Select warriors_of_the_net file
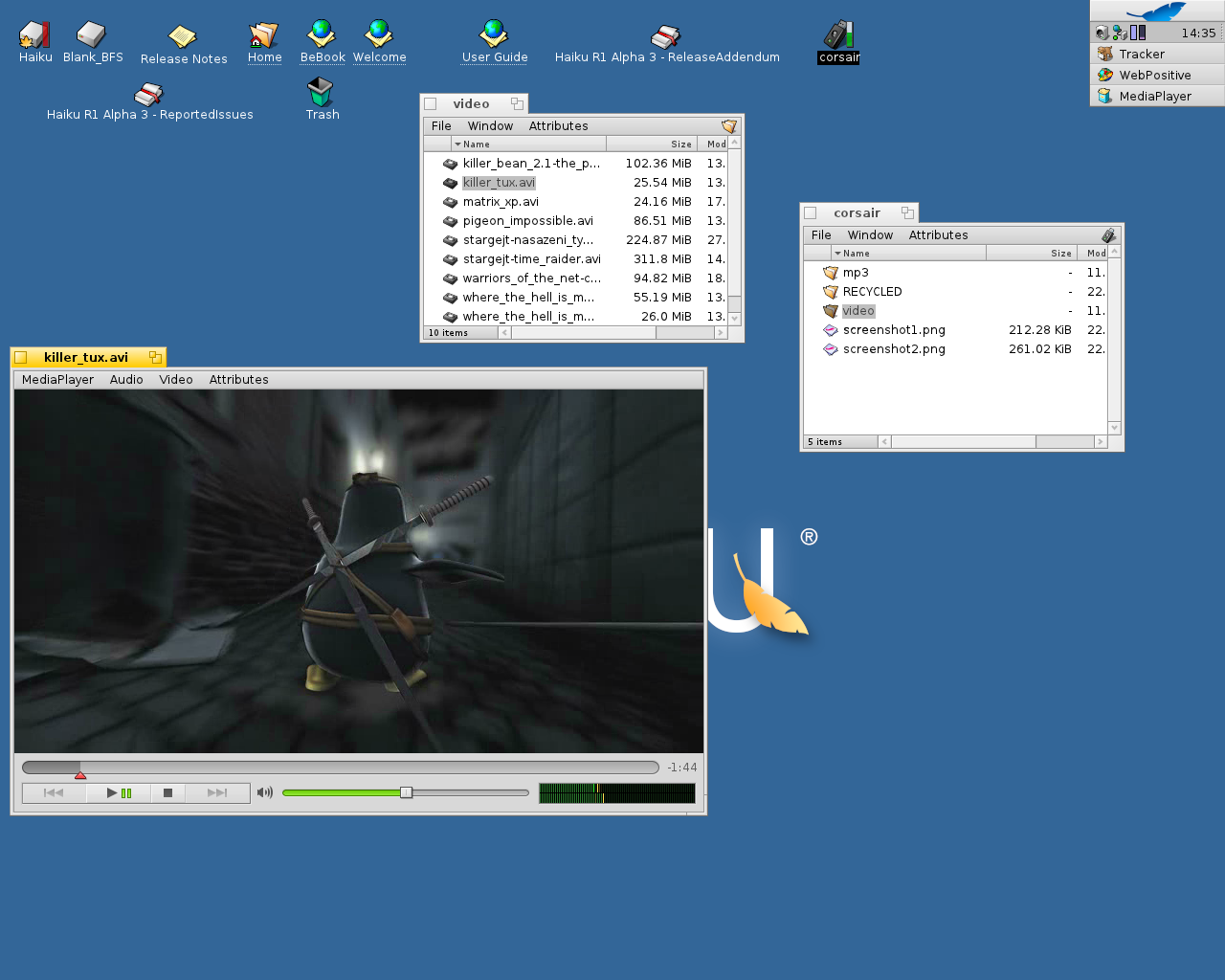 point(532,278)
